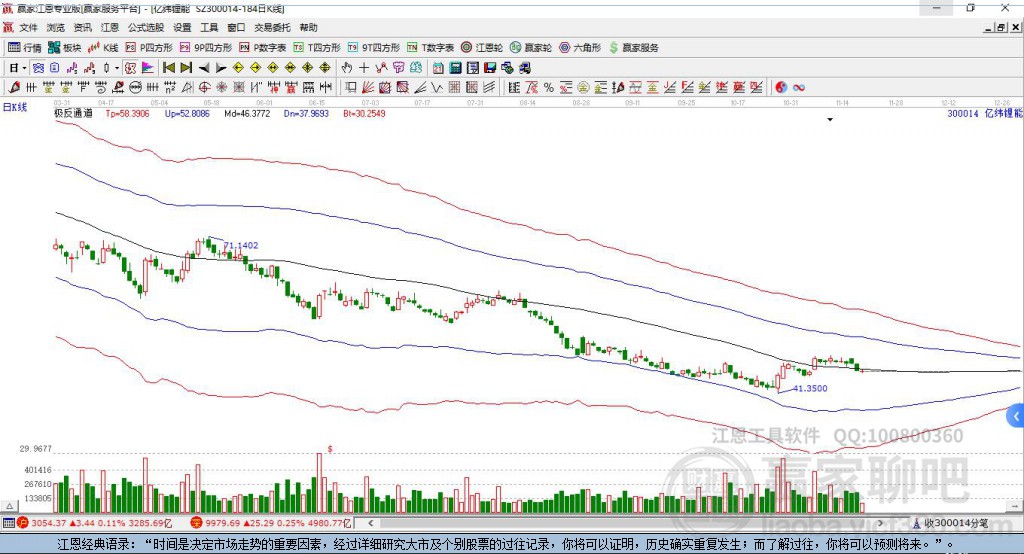The width and height of the screenshot is (1024, 554).
Task: Open the 江恩 menu
Action: click(110, 27)
